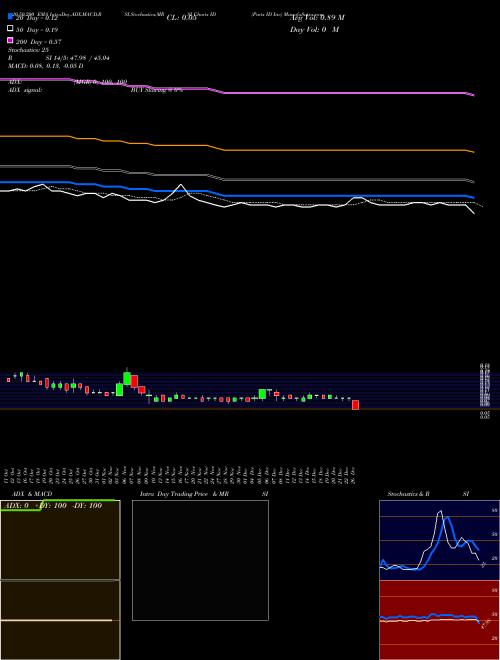Click the 'BUY' signal text

(x=137, y=90)
